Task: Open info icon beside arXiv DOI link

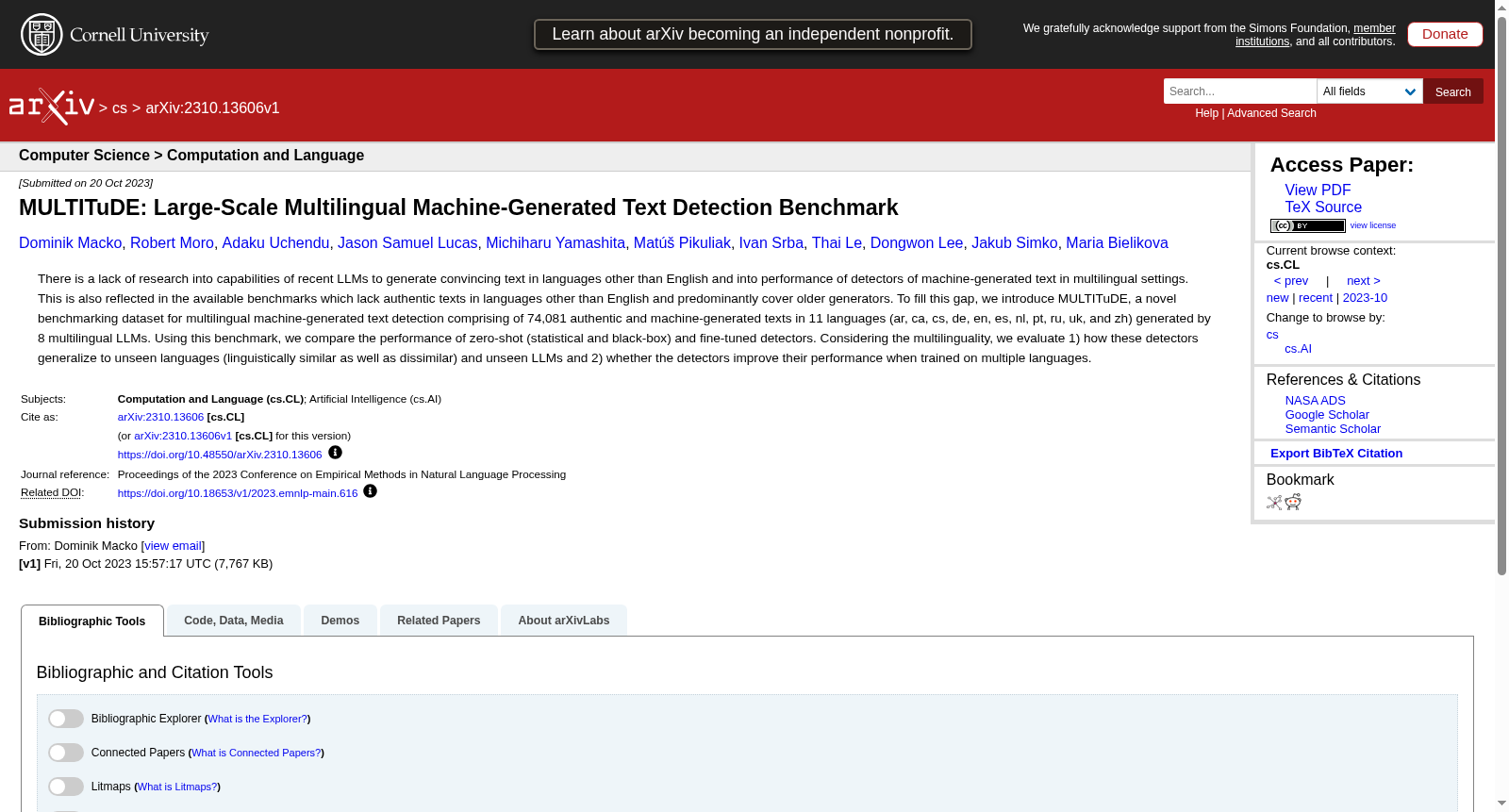Action: coord(335,453)
